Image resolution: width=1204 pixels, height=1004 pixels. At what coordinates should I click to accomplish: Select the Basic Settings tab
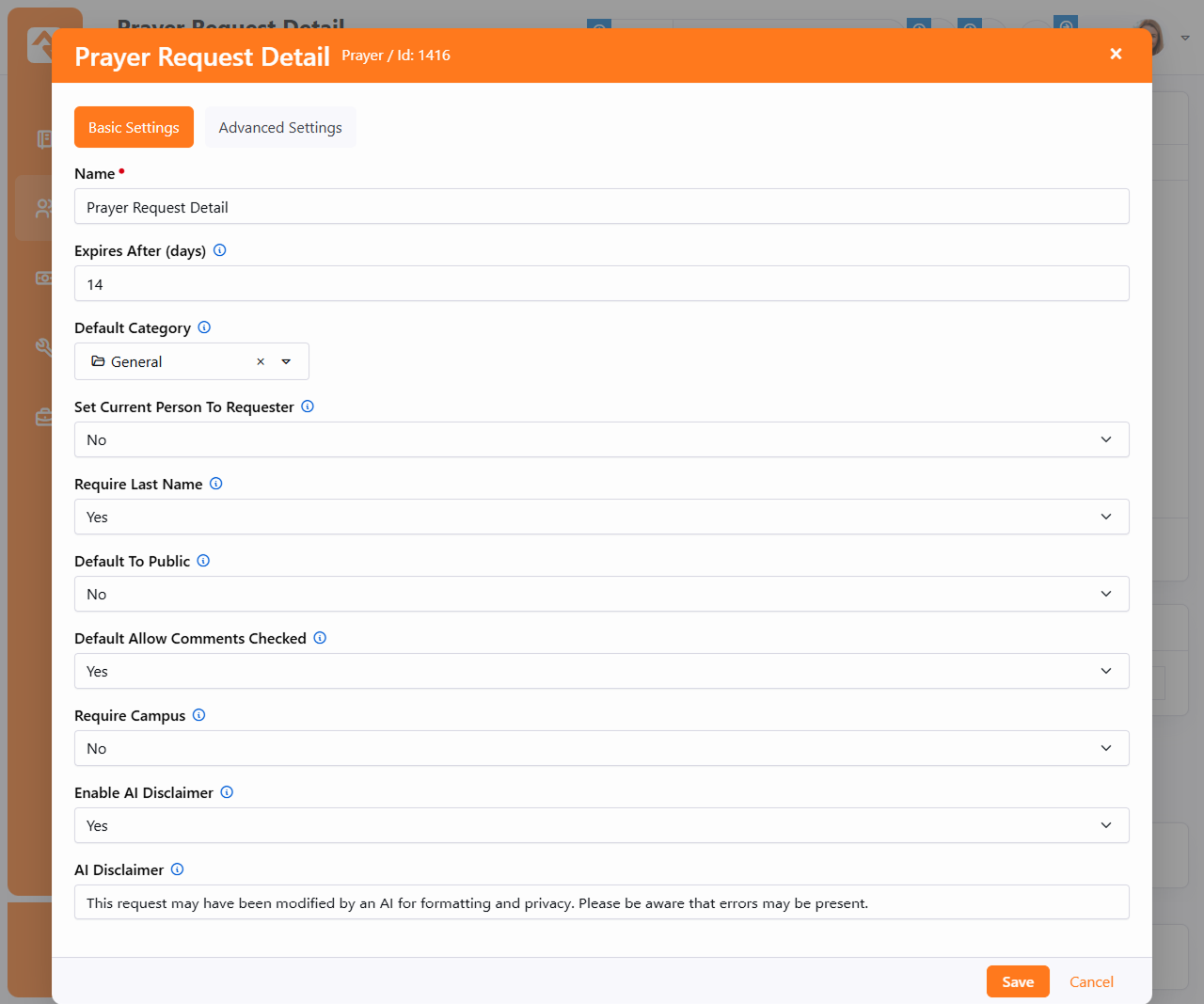click(134, 127)
